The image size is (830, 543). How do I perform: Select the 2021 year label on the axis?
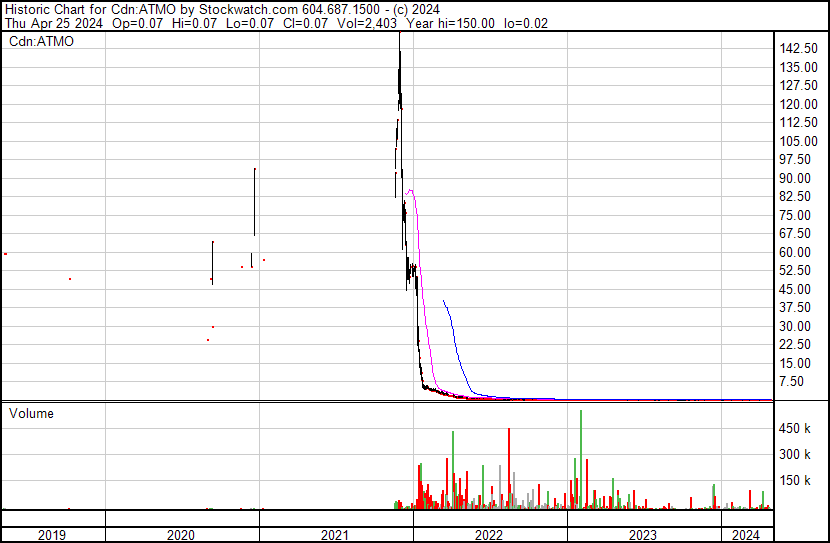335,535
